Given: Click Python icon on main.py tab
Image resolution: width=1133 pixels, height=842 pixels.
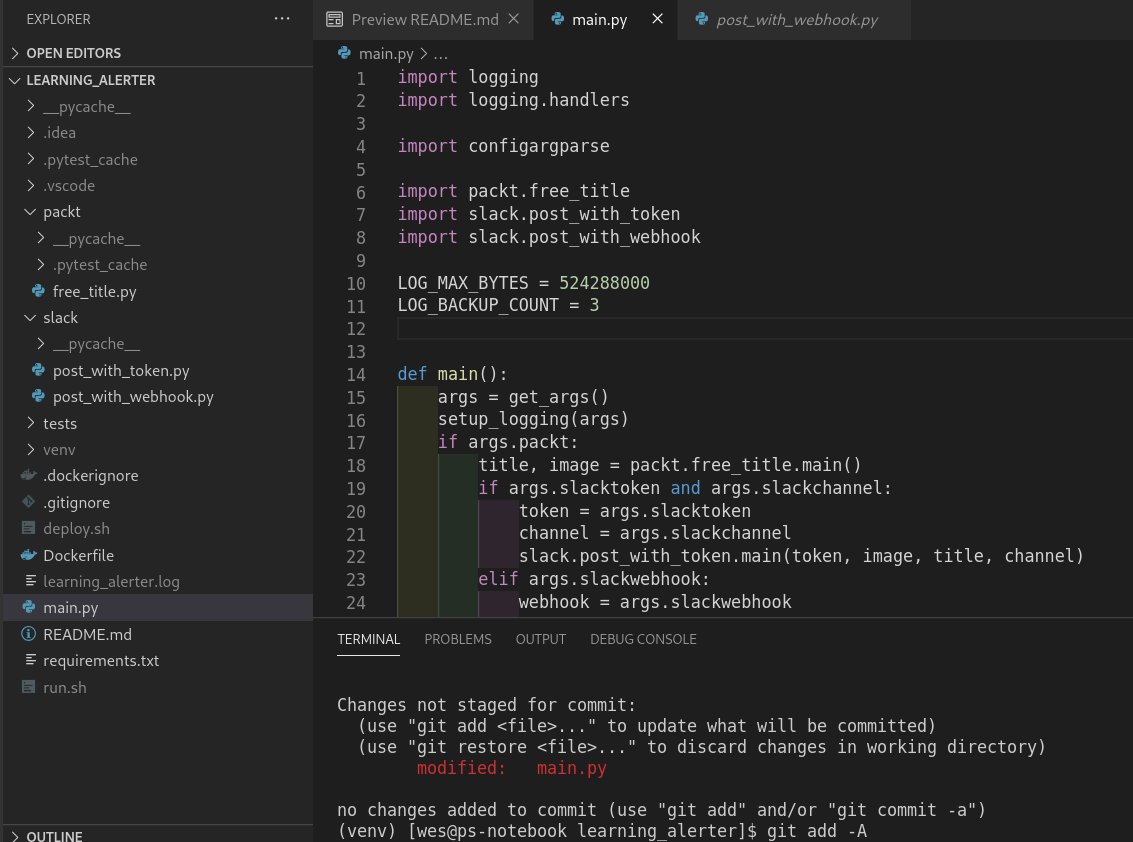Looking at the screenshot, I should pyautogui.click(x=558, y=20).
